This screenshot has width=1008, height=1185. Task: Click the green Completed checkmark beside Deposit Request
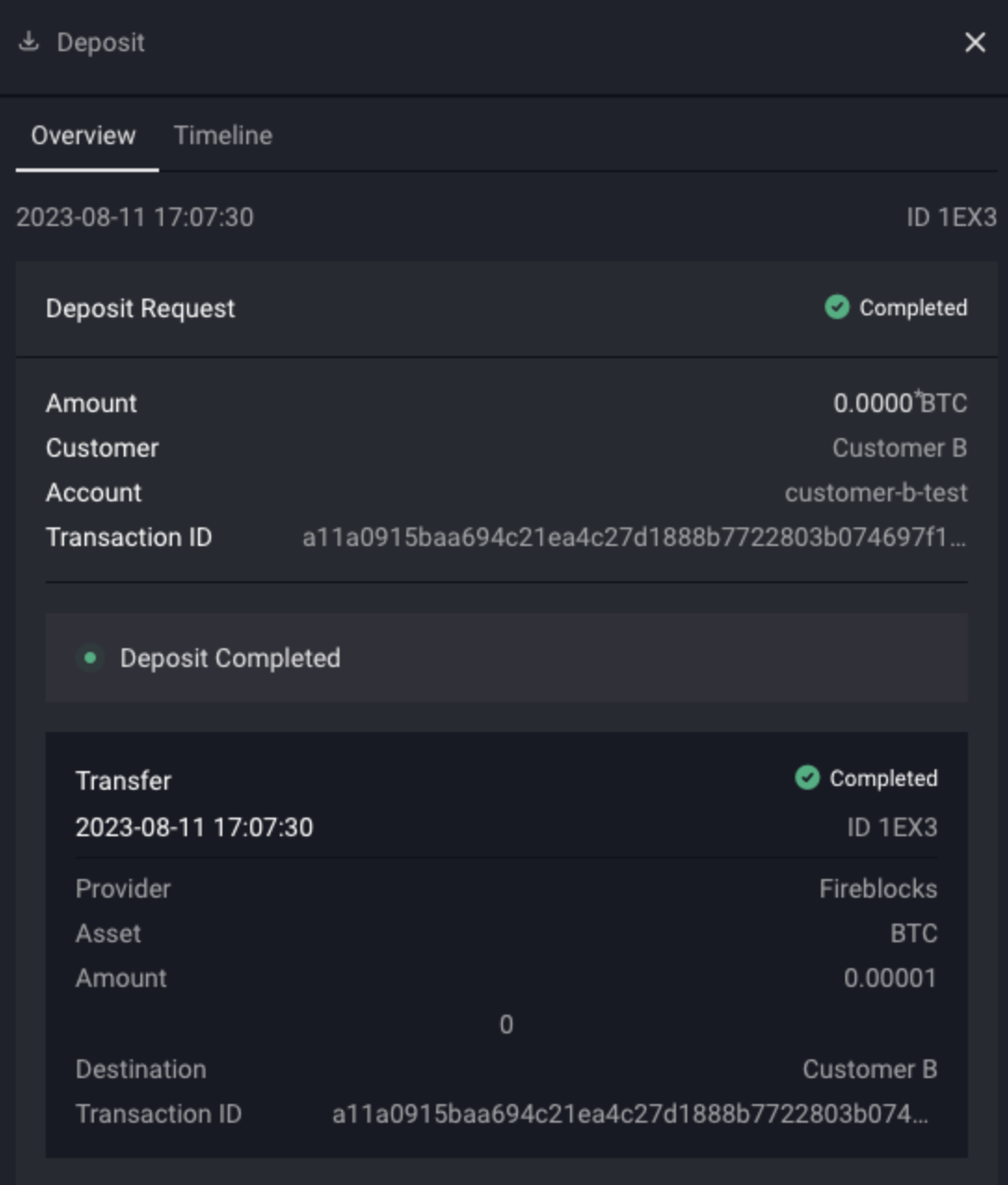(x=837, y=307)
